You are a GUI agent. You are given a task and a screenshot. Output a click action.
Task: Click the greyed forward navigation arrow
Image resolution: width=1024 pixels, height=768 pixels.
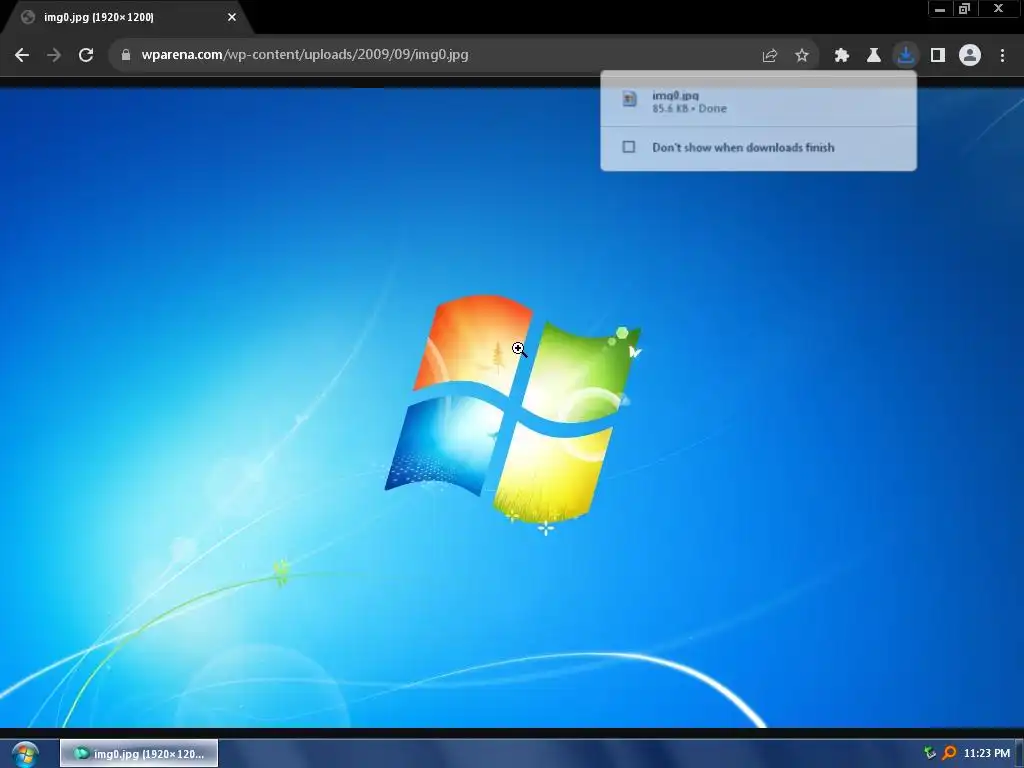(54, 55)
